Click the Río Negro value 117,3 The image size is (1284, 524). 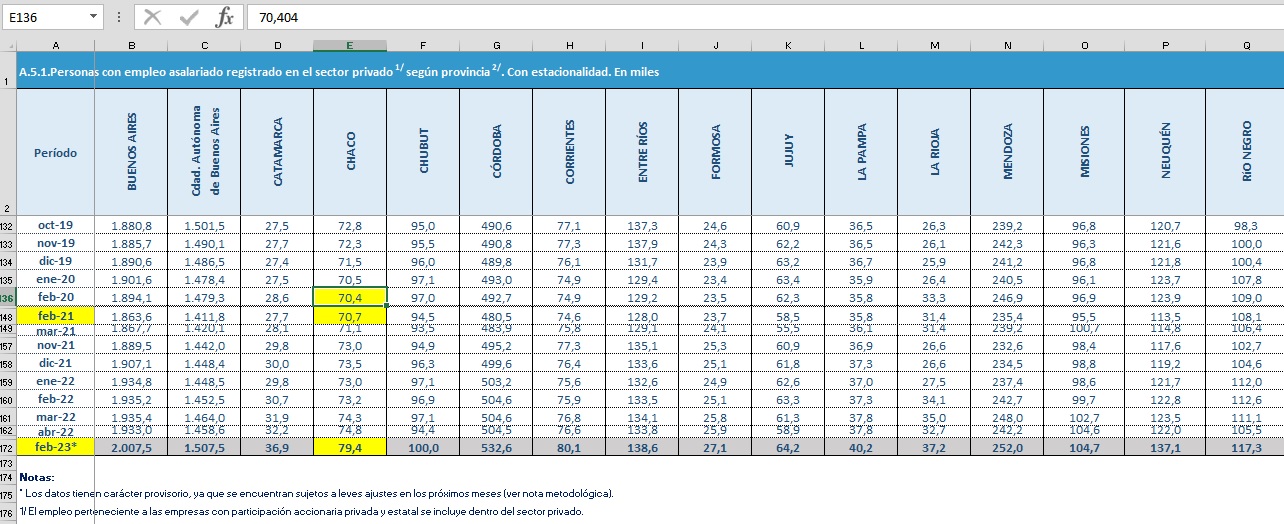1247,448
